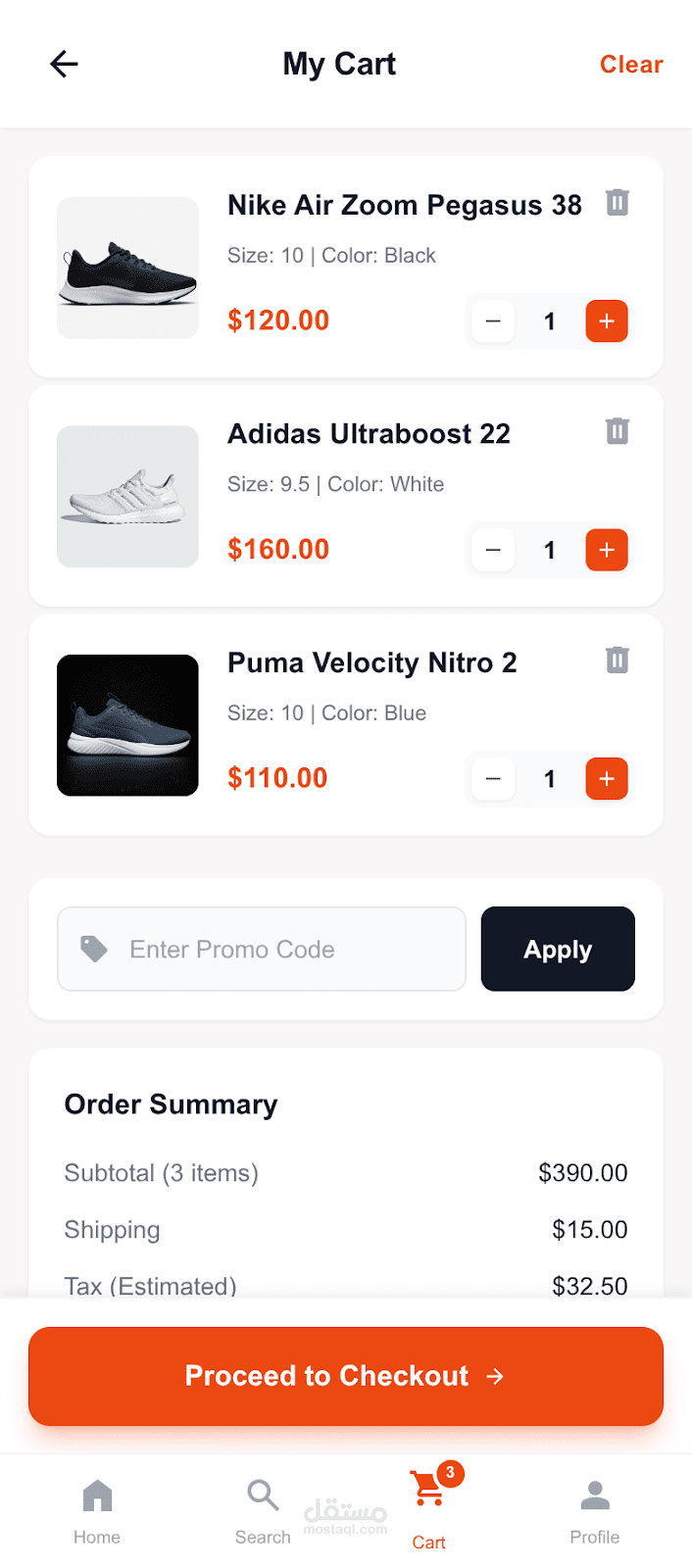This screenshot has height=1568, width=692.
Task: View the Puma Velocity Nitro thumbnail
Action: [127, 725]
